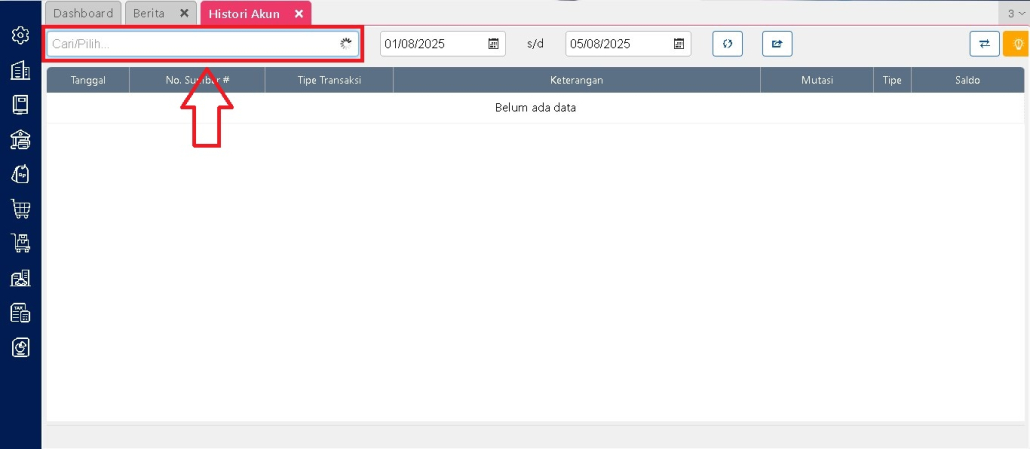Click the orange lightbulb tips button

tap(1016, 44)
